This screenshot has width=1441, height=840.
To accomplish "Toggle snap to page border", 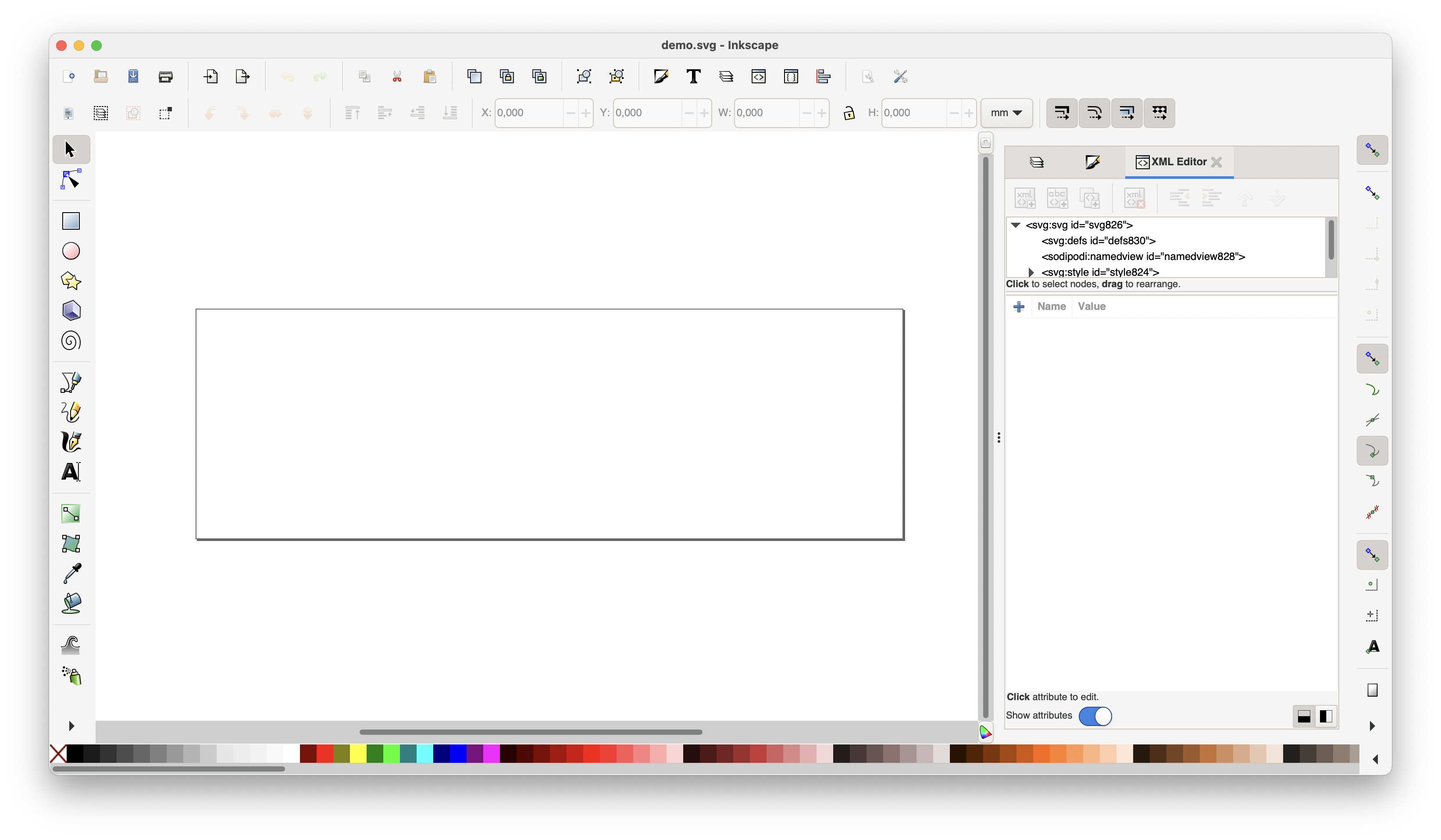I will pyautogui.click(x=1373, y=690).
